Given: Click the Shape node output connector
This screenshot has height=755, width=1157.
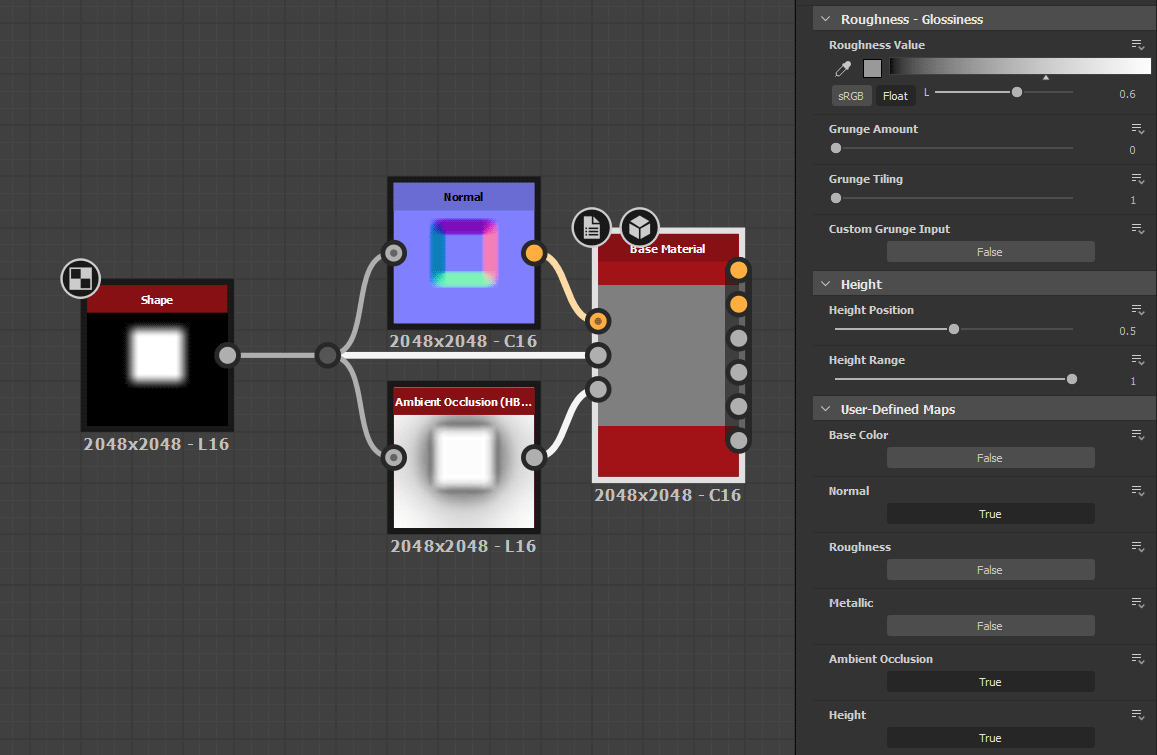Looking at the screenshot, I should click(228, 355).
